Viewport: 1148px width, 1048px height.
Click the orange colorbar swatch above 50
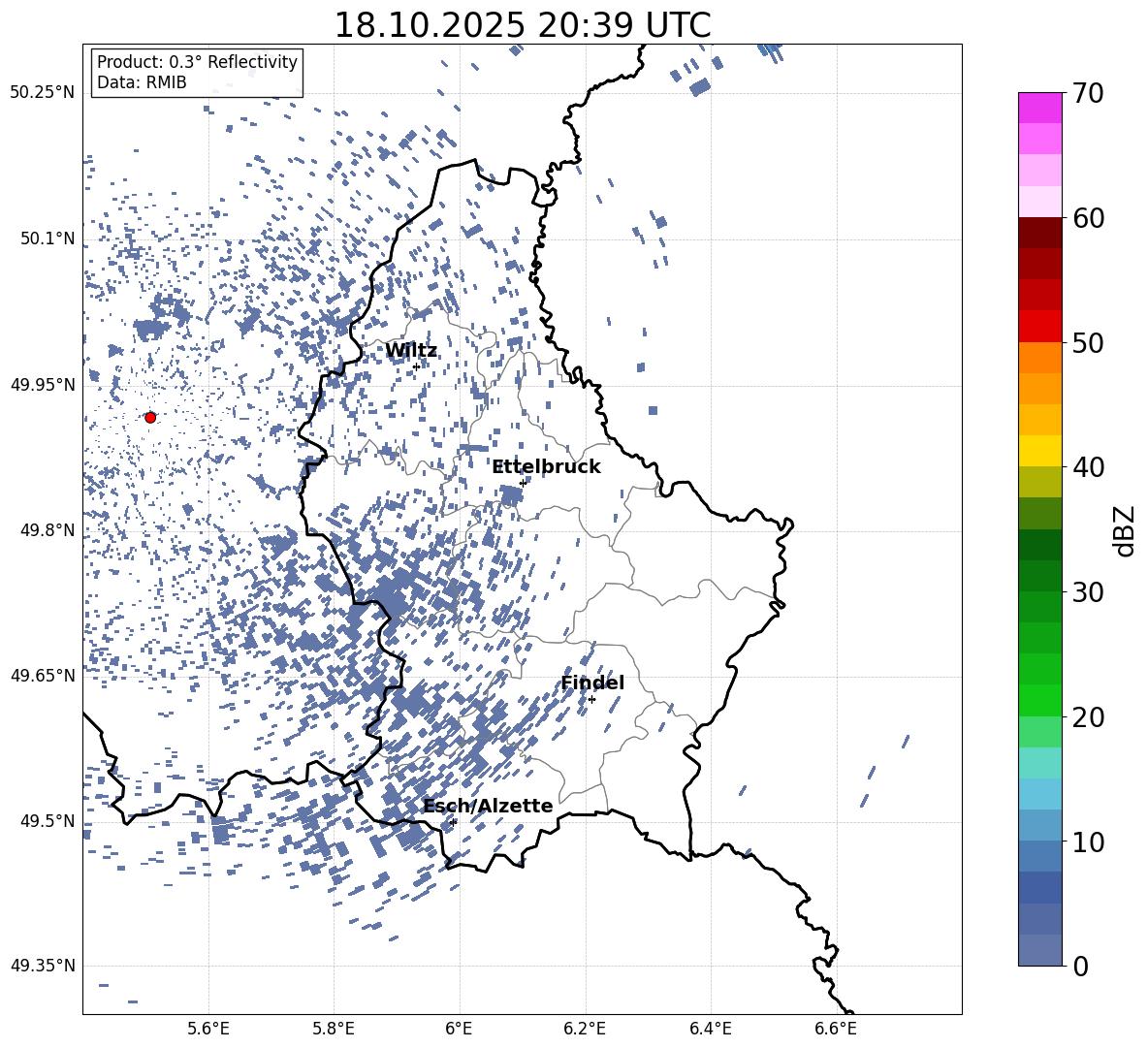pyautogui.click(x=1039, y=358)
